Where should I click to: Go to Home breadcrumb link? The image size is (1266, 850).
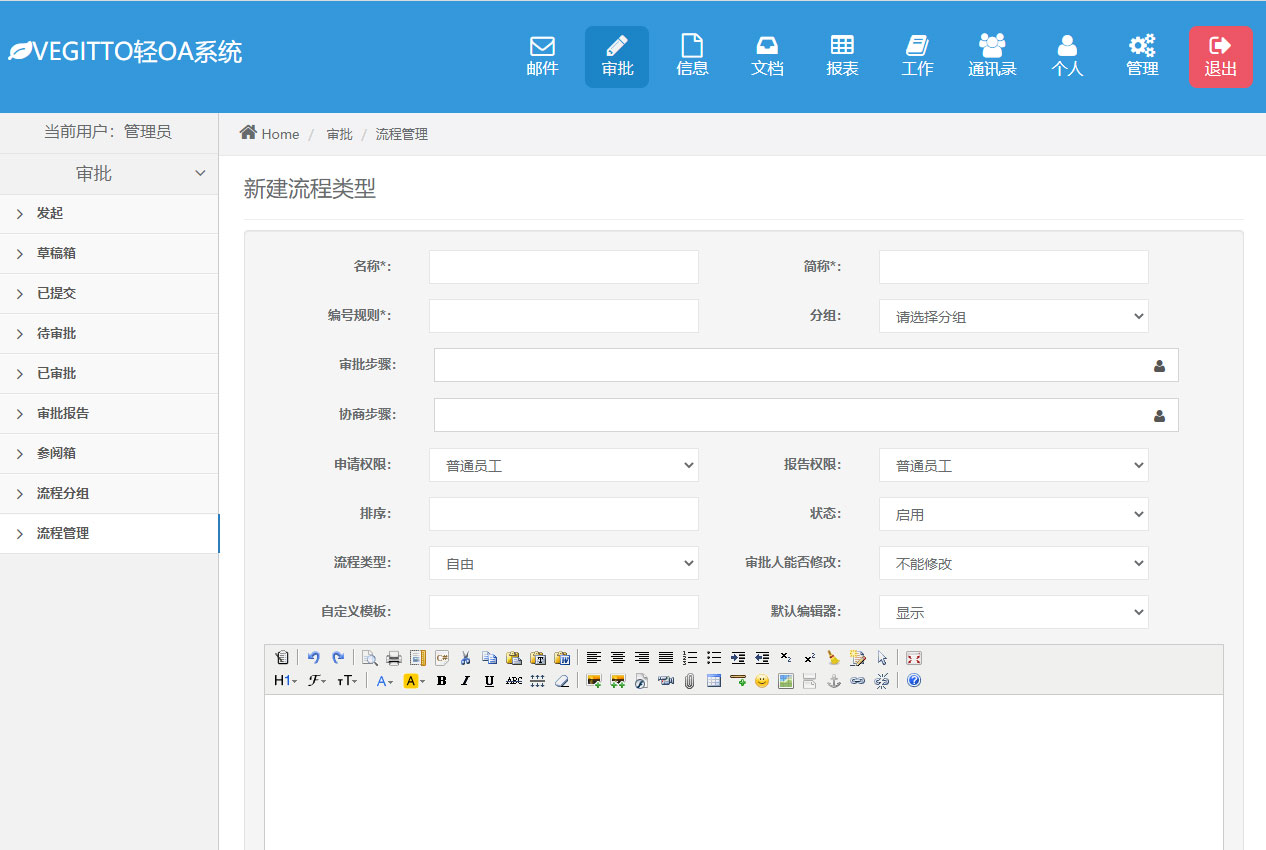(x=270, y=134)
